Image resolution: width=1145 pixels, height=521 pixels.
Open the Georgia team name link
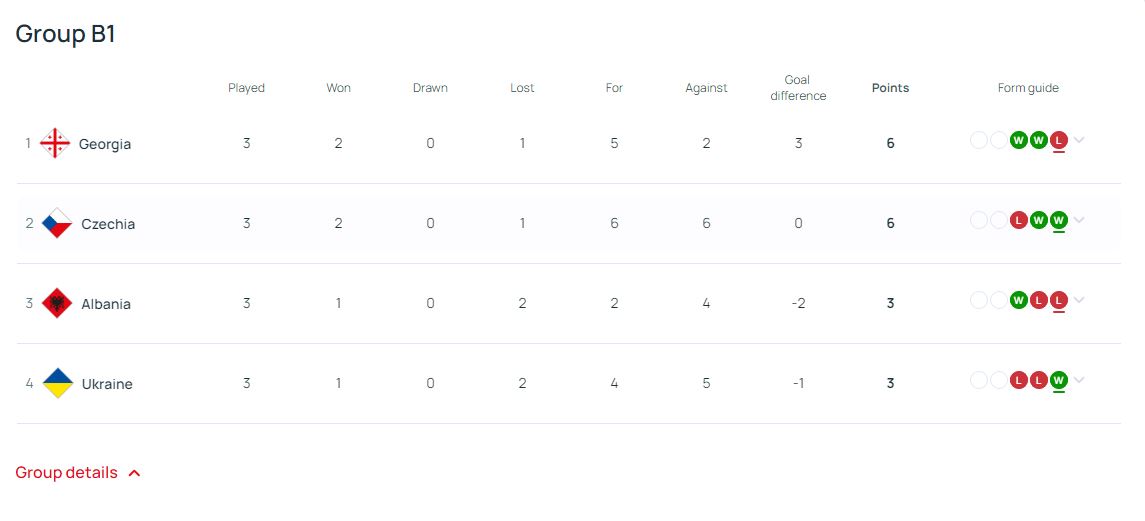105,144
